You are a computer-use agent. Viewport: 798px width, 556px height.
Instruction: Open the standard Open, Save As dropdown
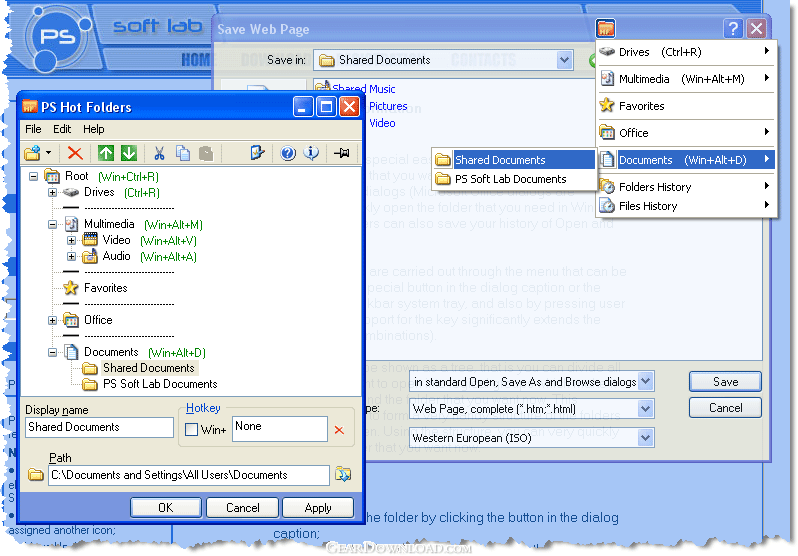(x=645, y=381)
